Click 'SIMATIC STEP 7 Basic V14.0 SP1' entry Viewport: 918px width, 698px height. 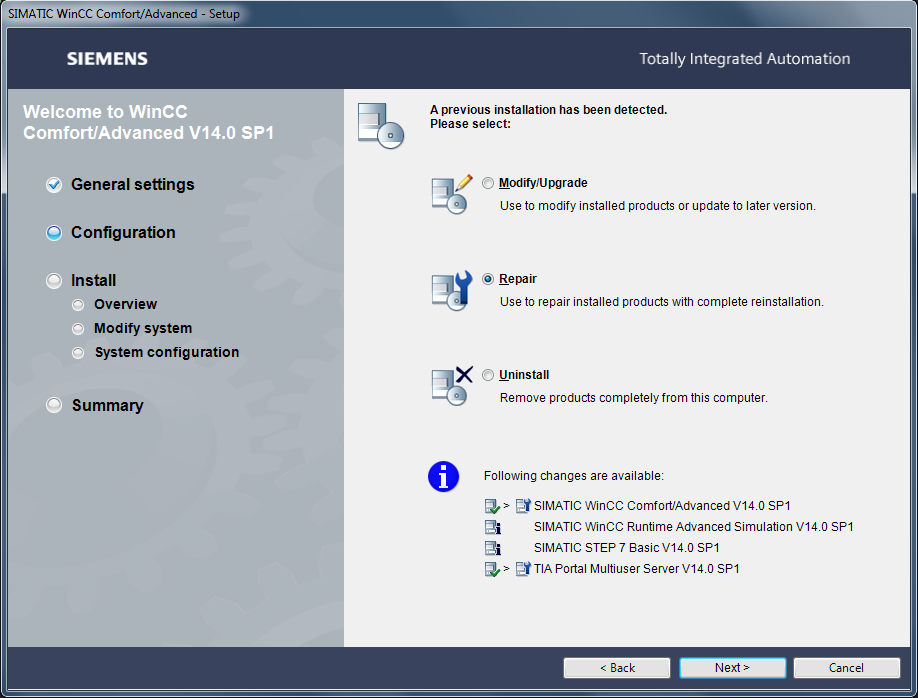[626, 548]
